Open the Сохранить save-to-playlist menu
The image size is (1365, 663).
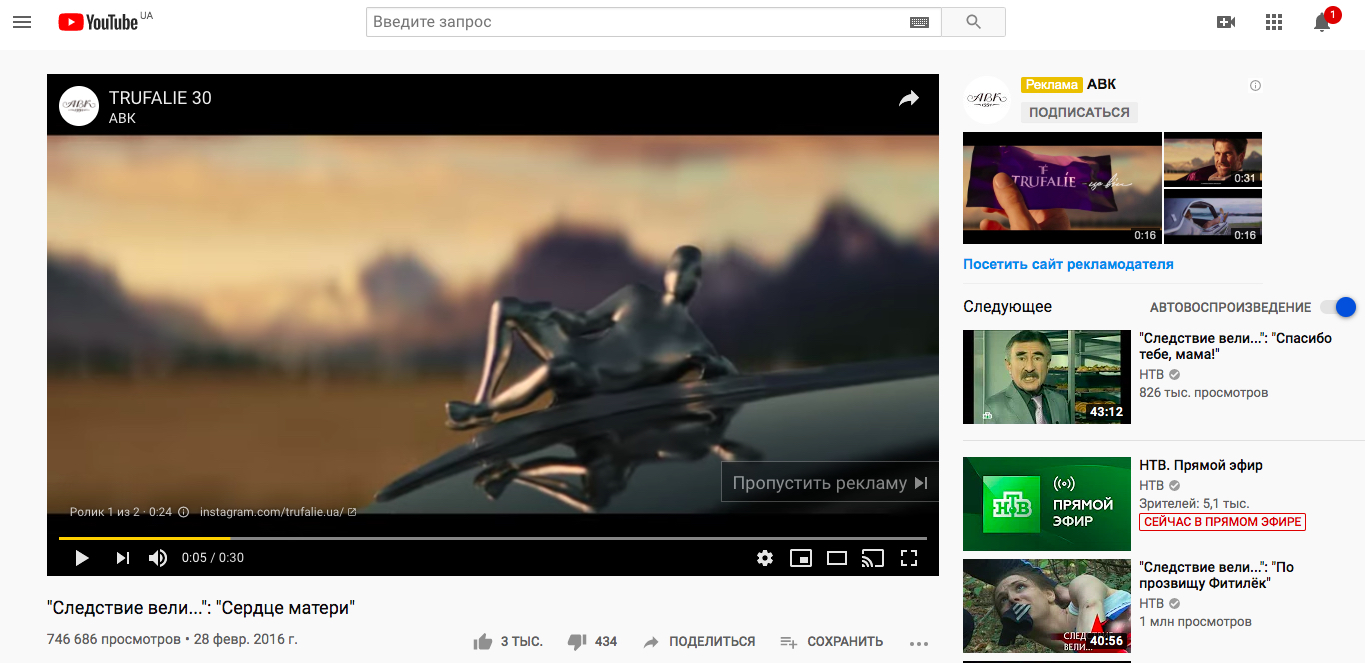tap(832, 641)
